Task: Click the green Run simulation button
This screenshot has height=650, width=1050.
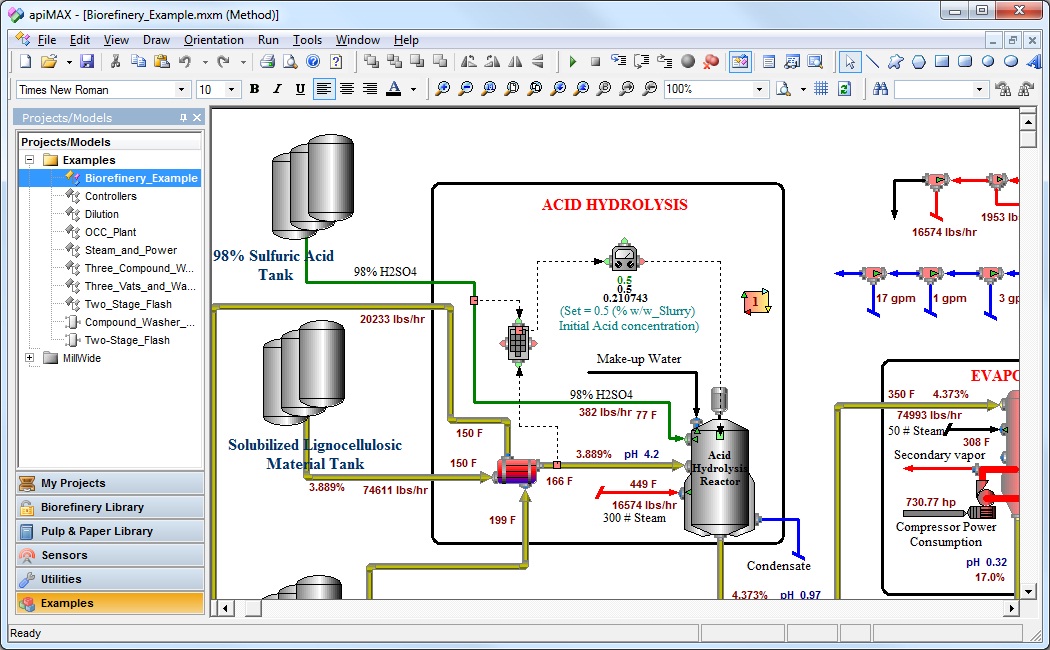Action: (x=573, y=62)
